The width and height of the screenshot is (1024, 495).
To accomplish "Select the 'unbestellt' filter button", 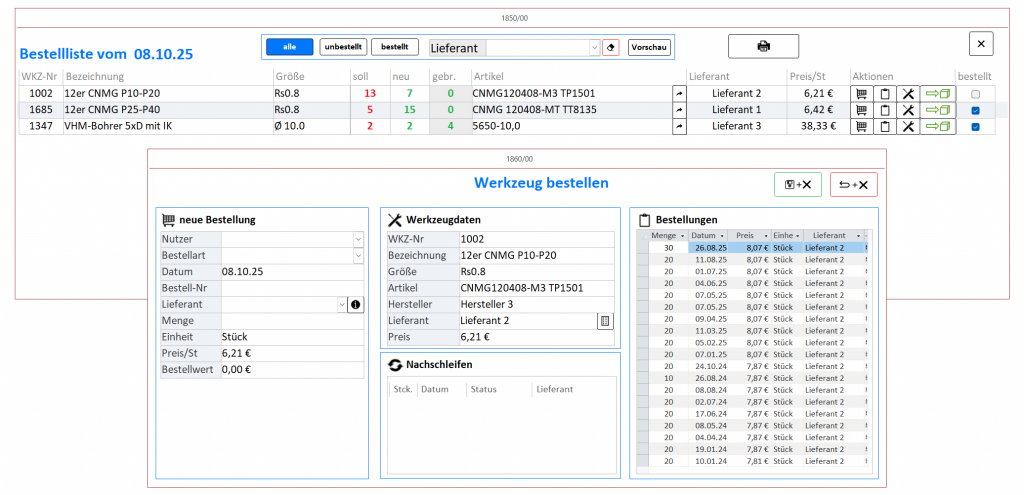I will [342, 47].
